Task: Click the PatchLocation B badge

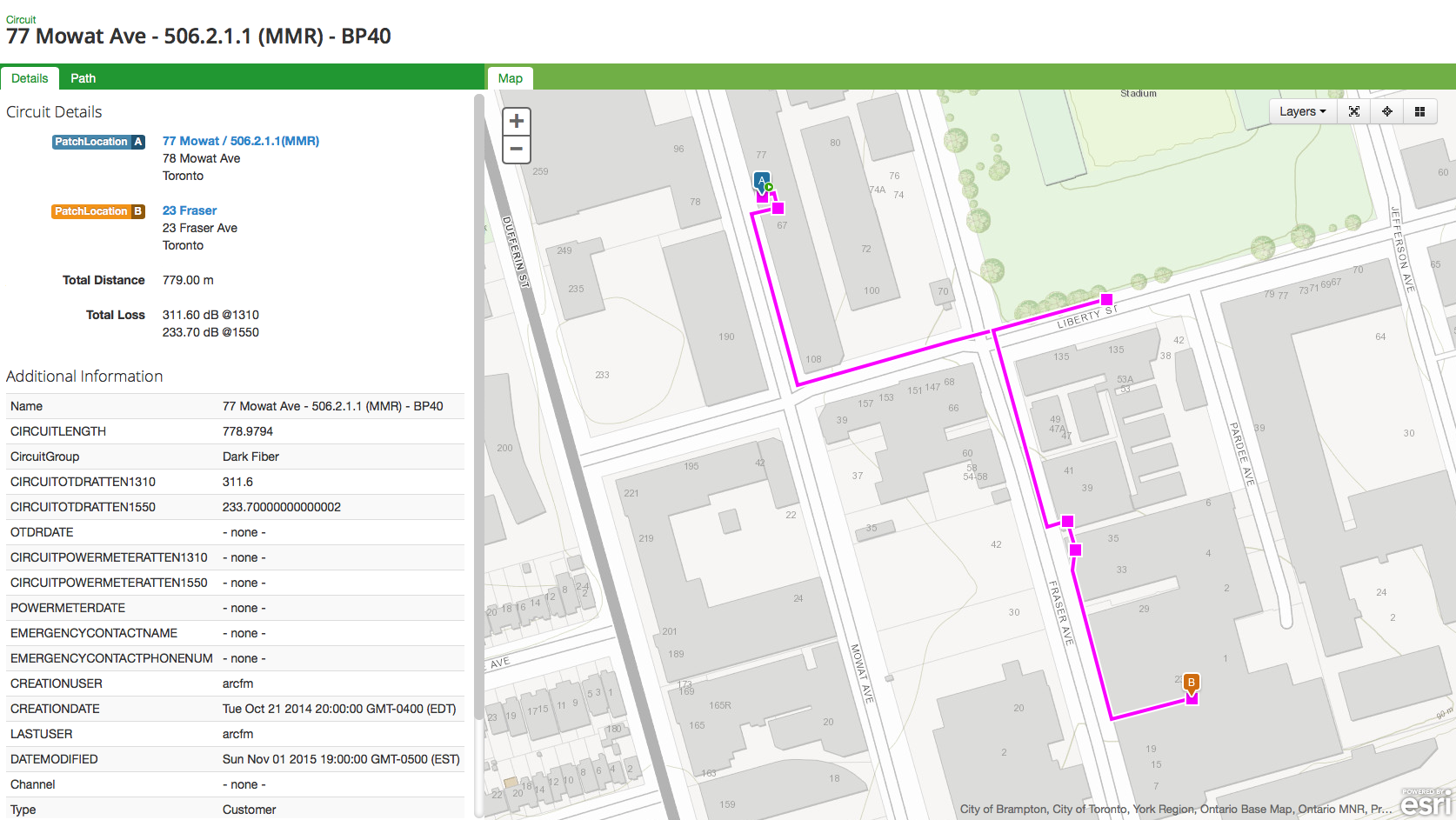Action: tap(98, 210)
